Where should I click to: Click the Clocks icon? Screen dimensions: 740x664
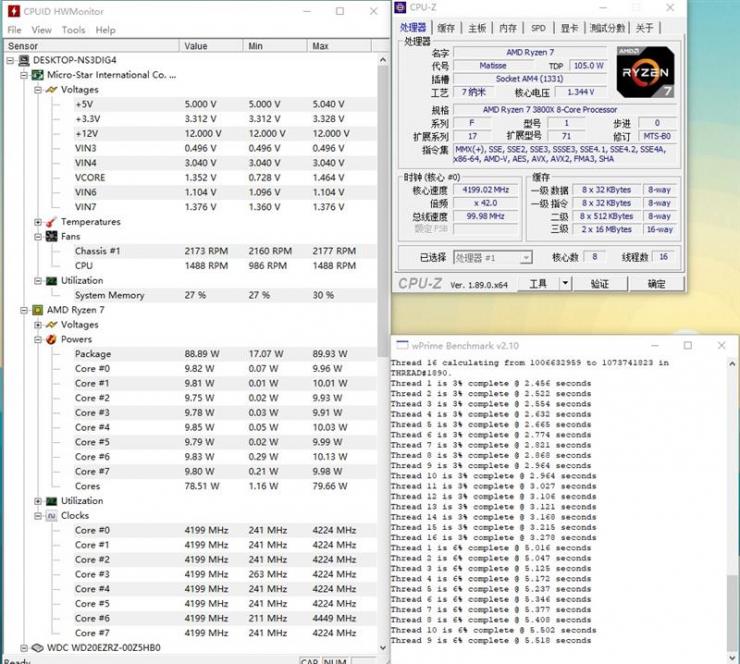[51, 516]
